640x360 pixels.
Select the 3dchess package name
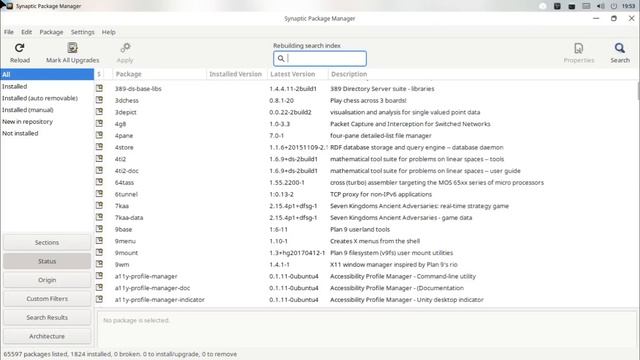click(127, 100)
